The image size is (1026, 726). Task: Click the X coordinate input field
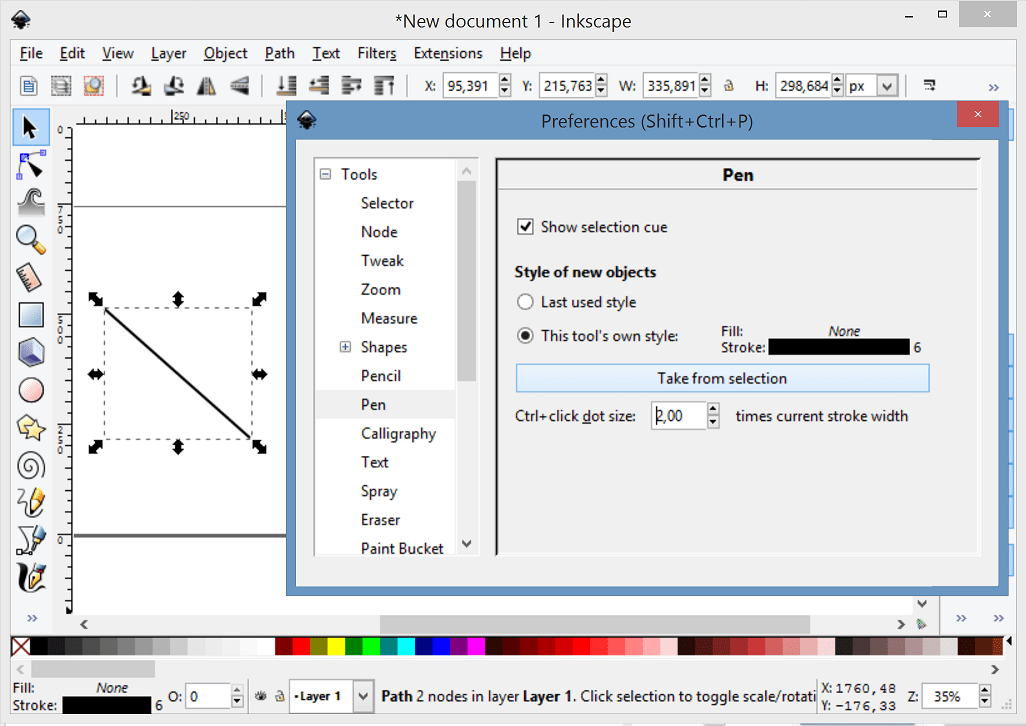pos(470,85)
